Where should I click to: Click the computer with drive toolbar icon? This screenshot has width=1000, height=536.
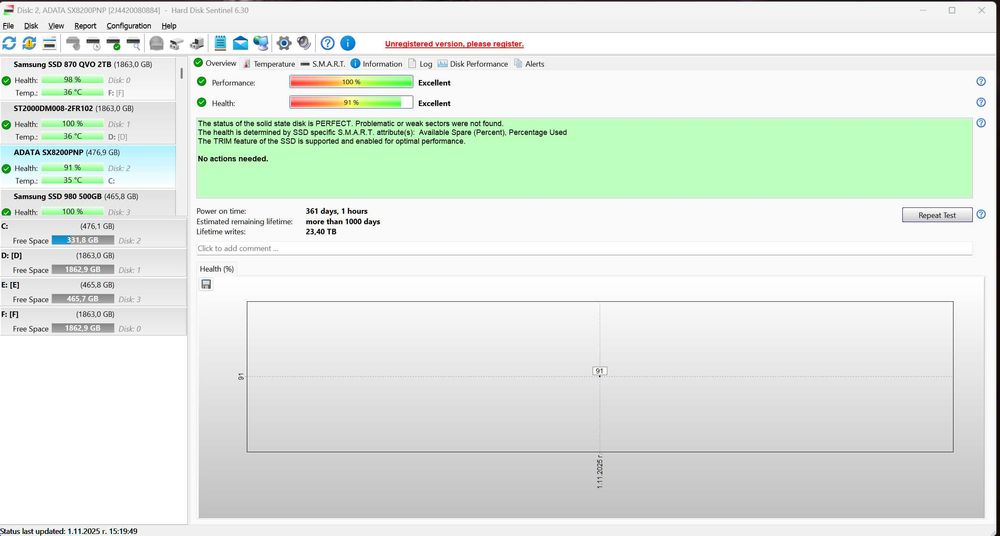[197, 43]
